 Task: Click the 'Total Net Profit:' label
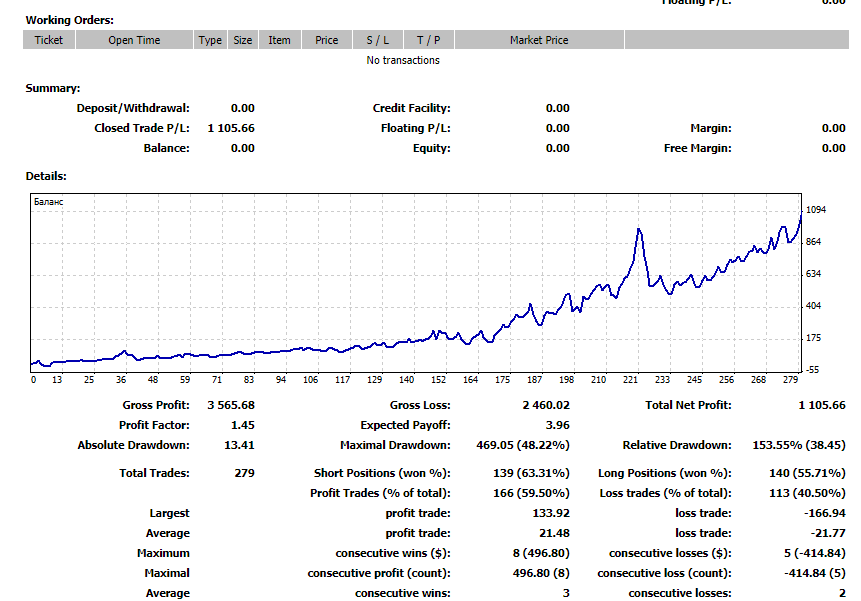pos(689,405)
